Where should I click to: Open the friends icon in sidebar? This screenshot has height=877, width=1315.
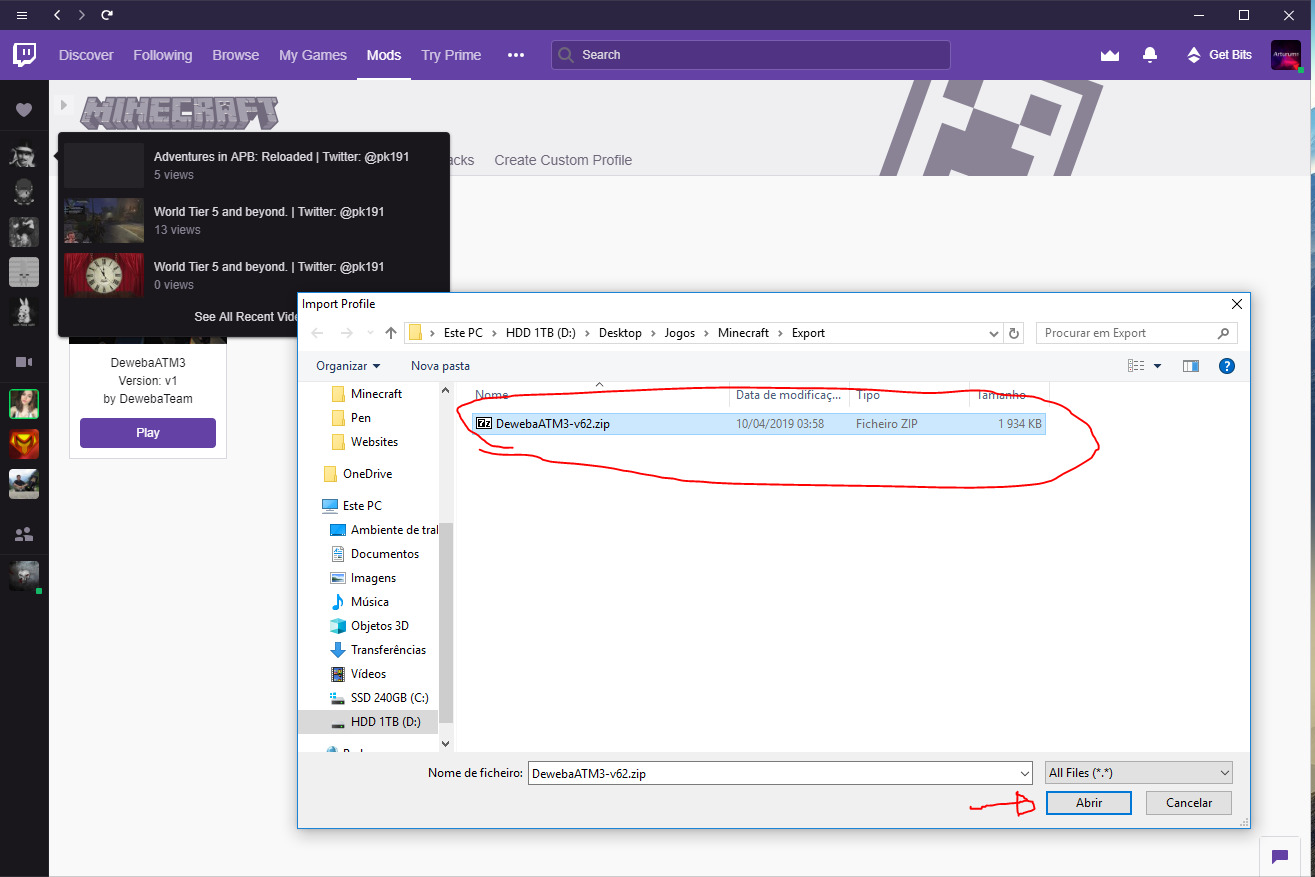pyautogui.click(x=24, y=534)
